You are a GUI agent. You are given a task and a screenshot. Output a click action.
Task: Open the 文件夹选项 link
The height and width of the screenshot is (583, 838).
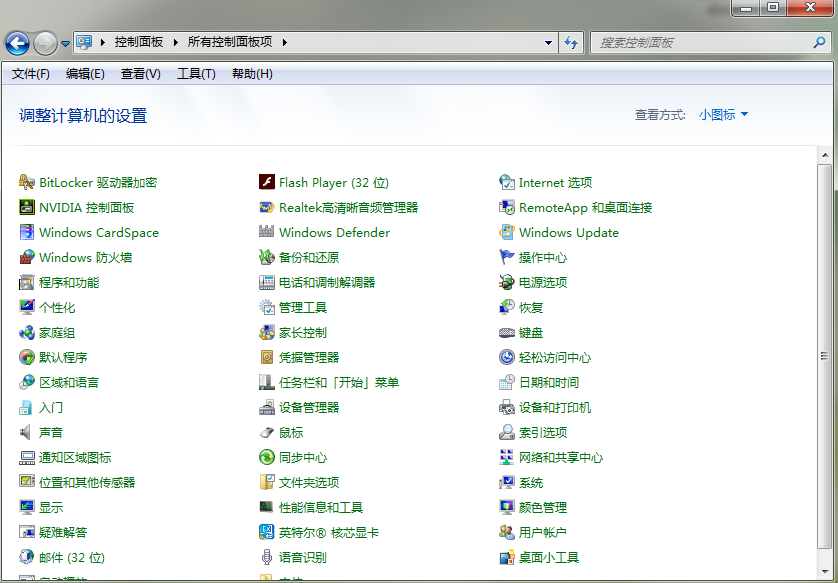point(309,483)
